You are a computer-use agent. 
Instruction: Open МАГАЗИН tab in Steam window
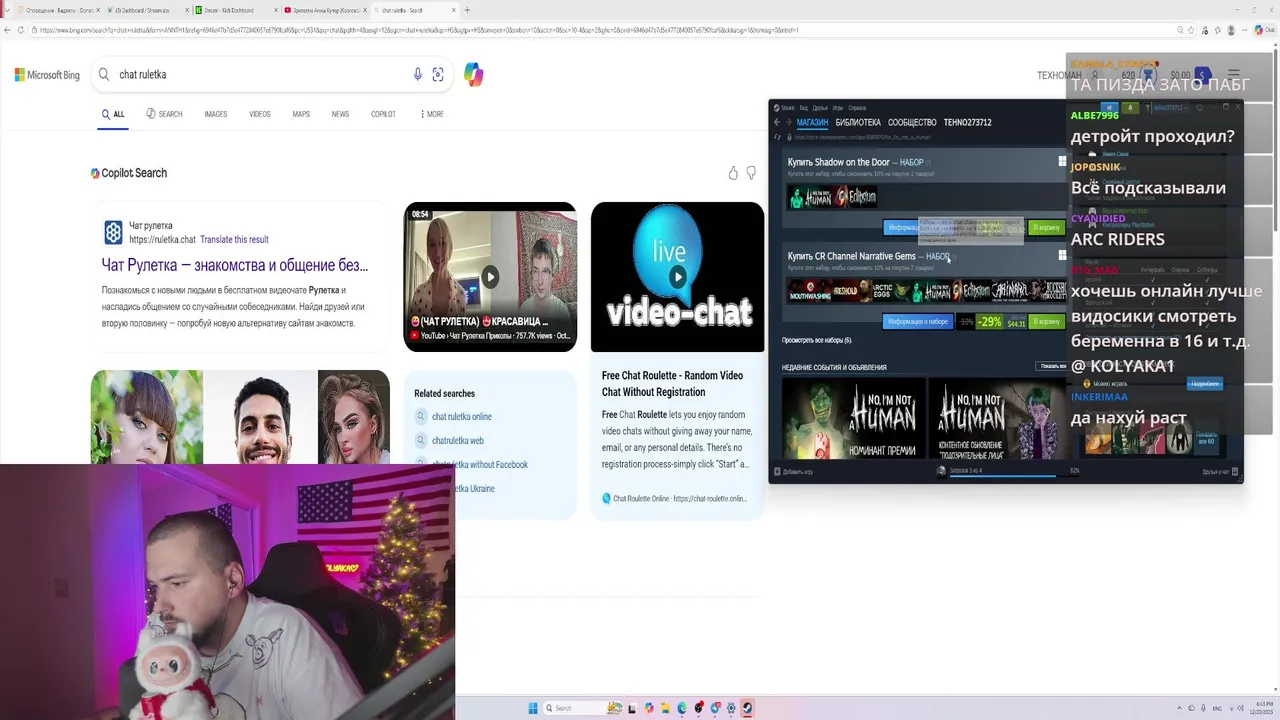point(812,123)
